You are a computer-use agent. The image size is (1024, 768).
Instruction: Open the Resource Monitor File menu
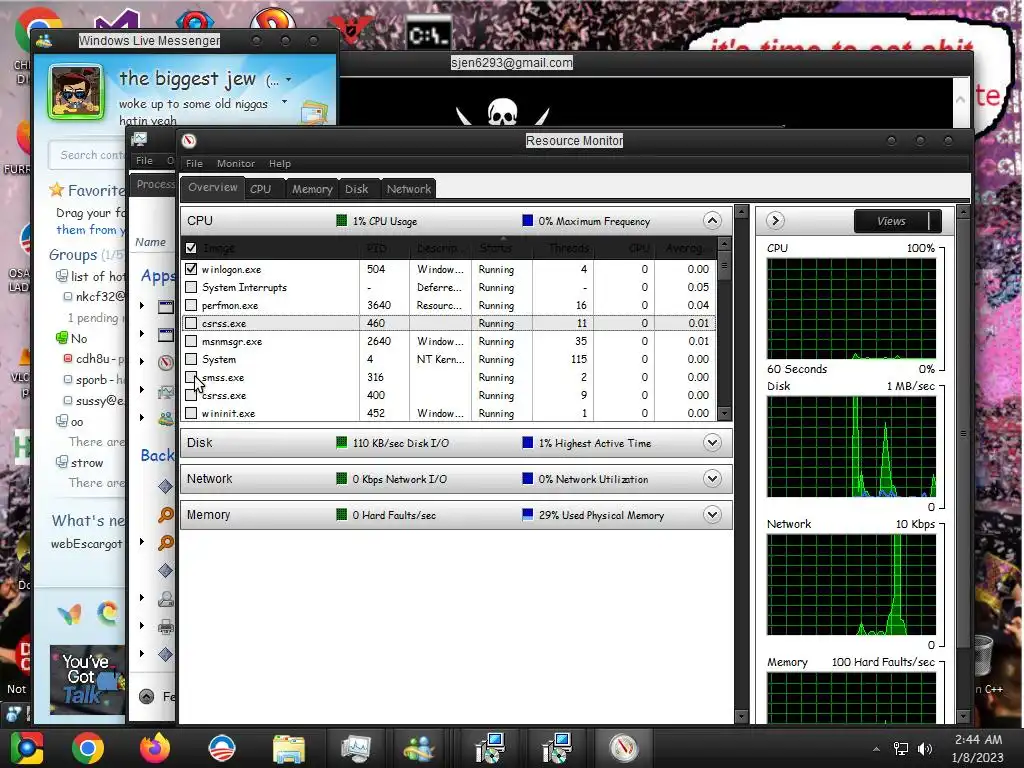(194, 163)
